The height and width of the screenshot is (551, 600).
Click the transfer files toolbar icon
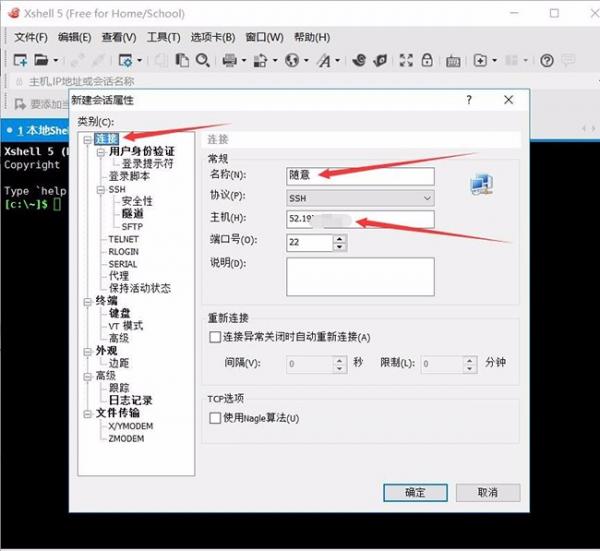(260, 60)
